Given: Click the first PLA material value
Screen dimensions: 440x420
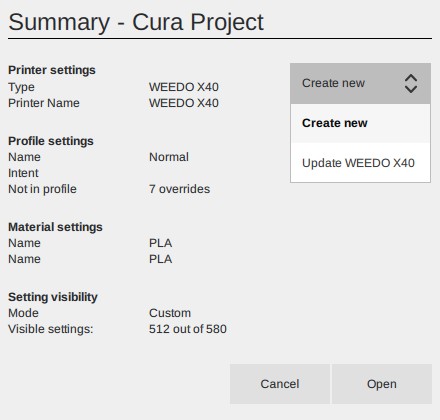Looking at the screenshot, I should (160, 243).
